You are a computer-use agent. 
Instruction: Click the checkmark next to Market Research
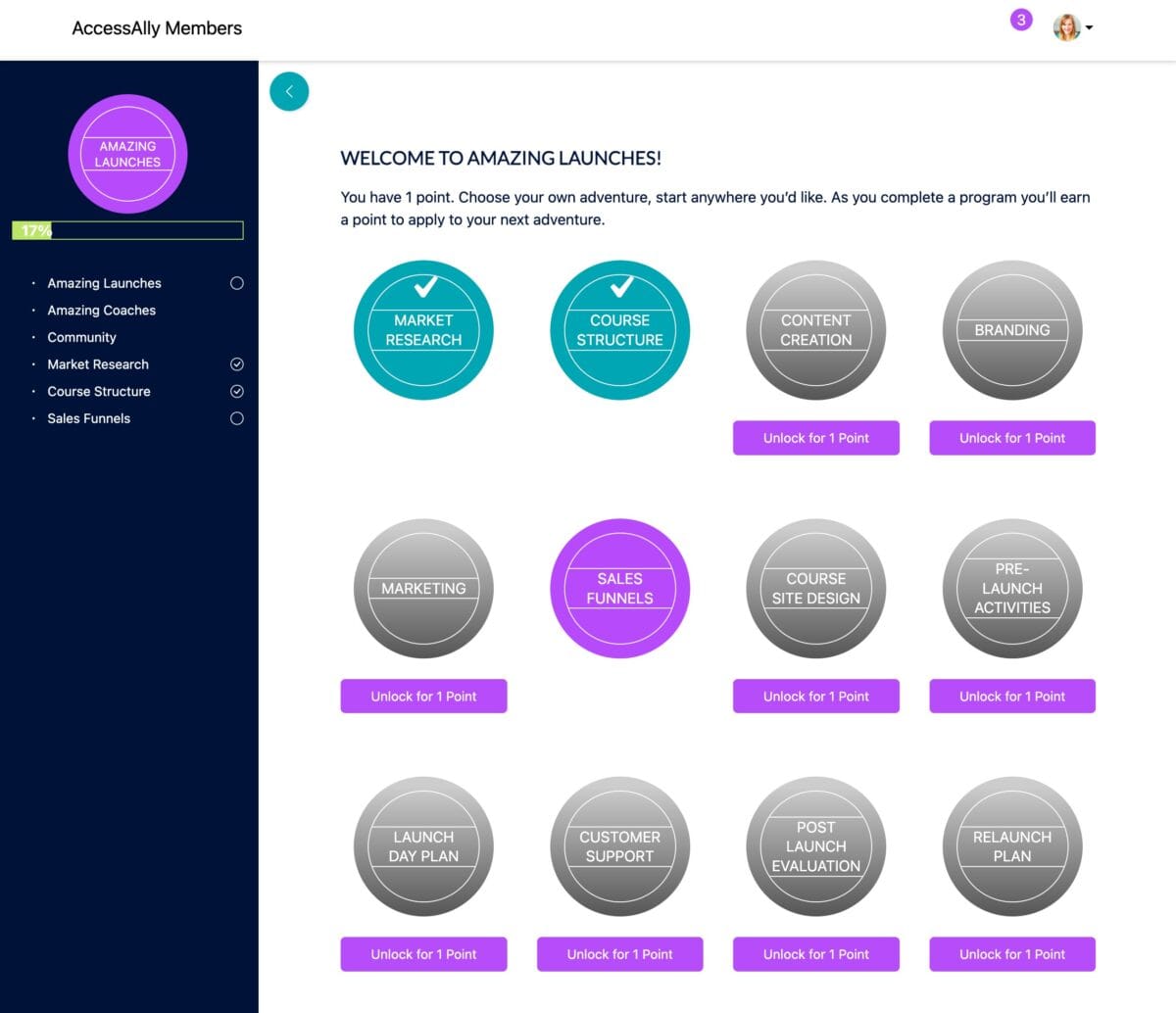pyautogui.click(x=236, y=363)
